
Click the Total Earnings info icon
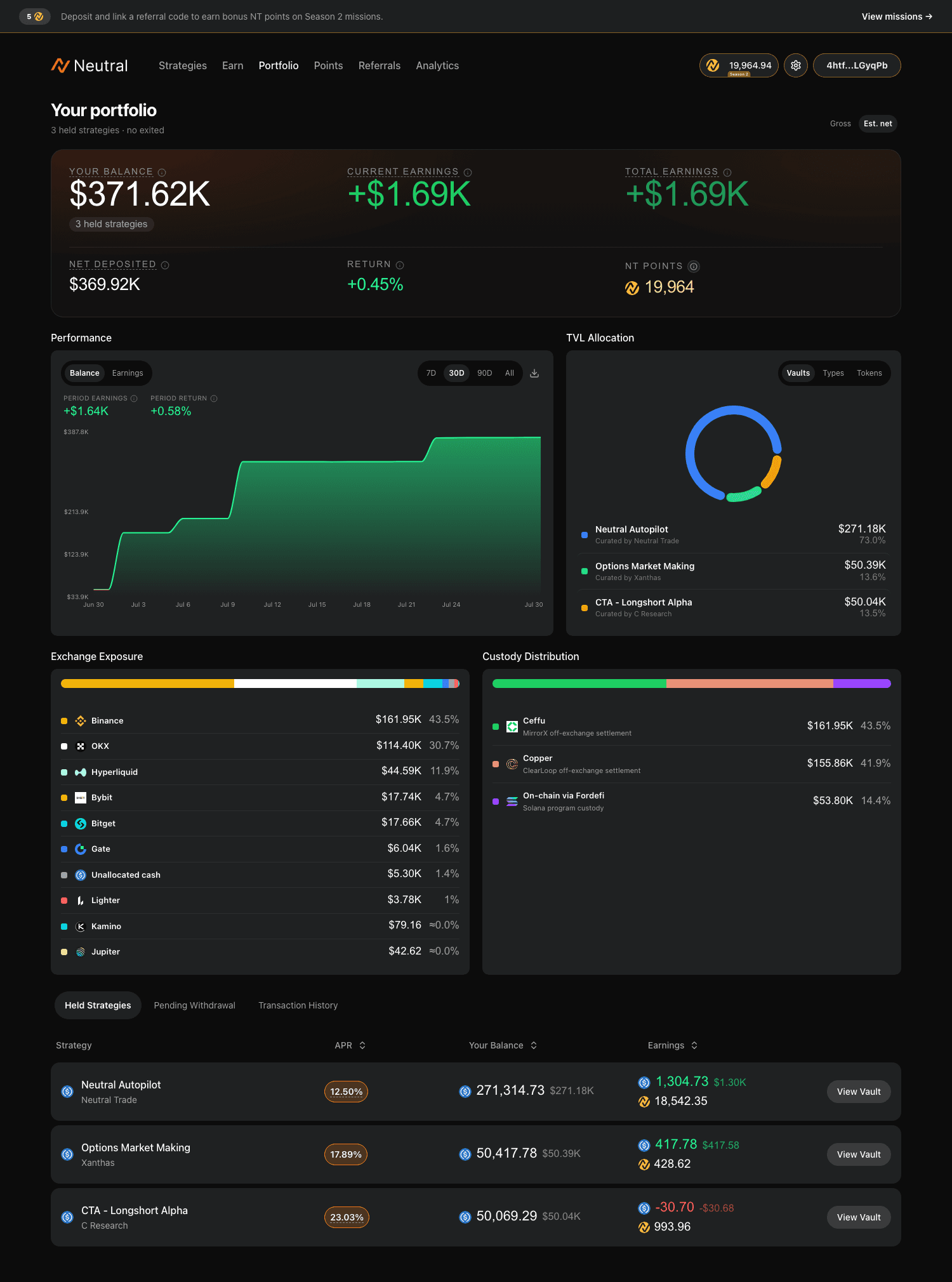click(727, 173)
